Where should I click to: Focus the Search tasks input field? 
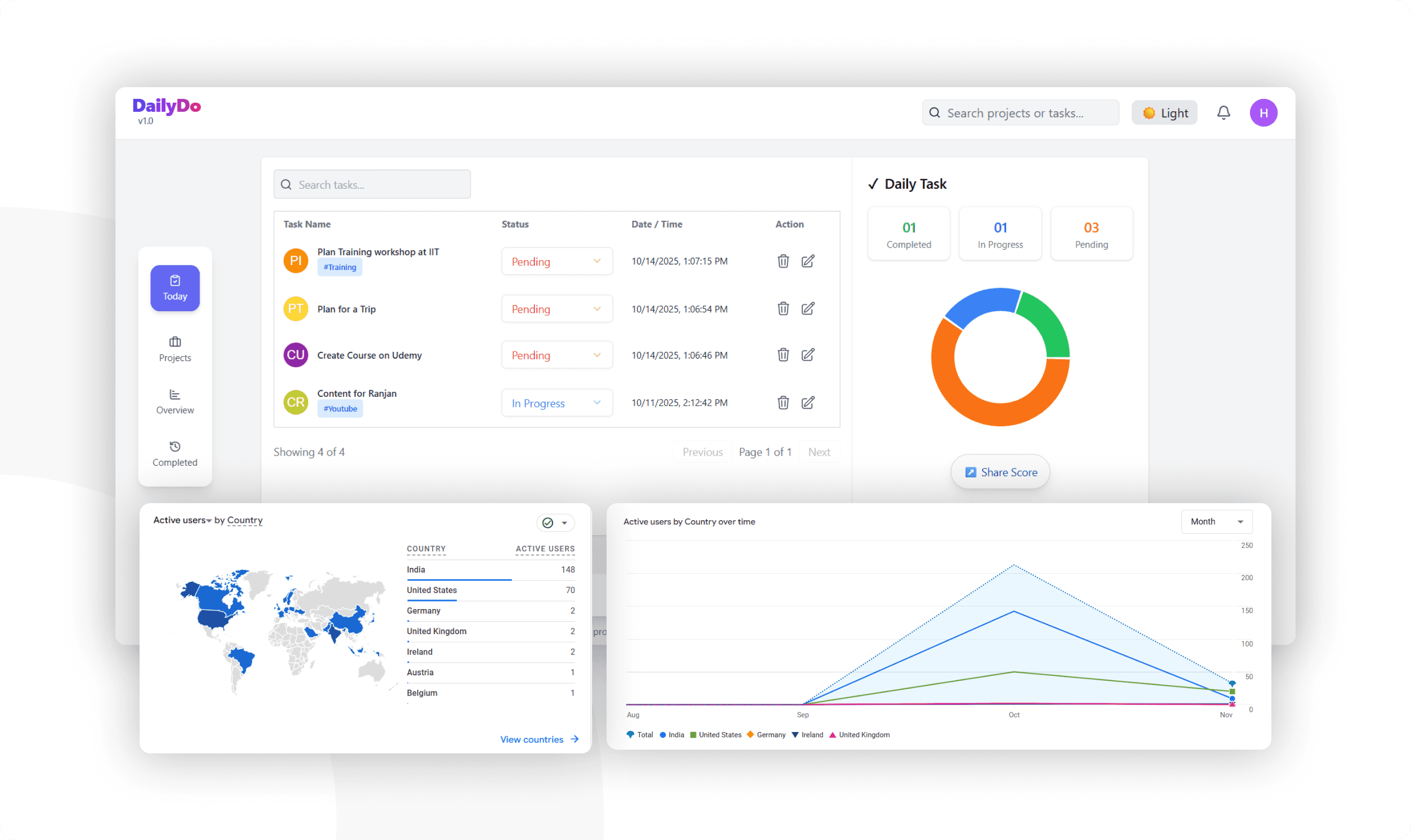coord(372,184)
